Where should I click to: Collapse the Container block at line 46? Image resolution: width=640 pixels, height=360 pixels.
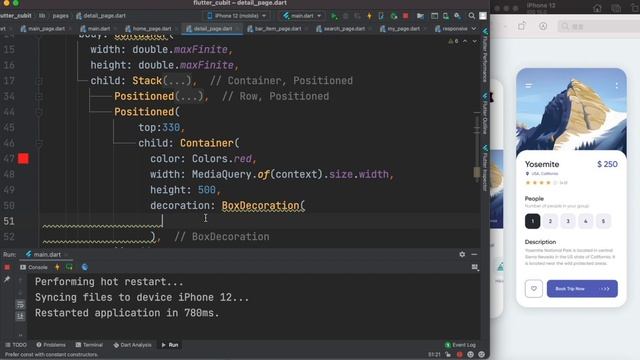tap(39, 144)
